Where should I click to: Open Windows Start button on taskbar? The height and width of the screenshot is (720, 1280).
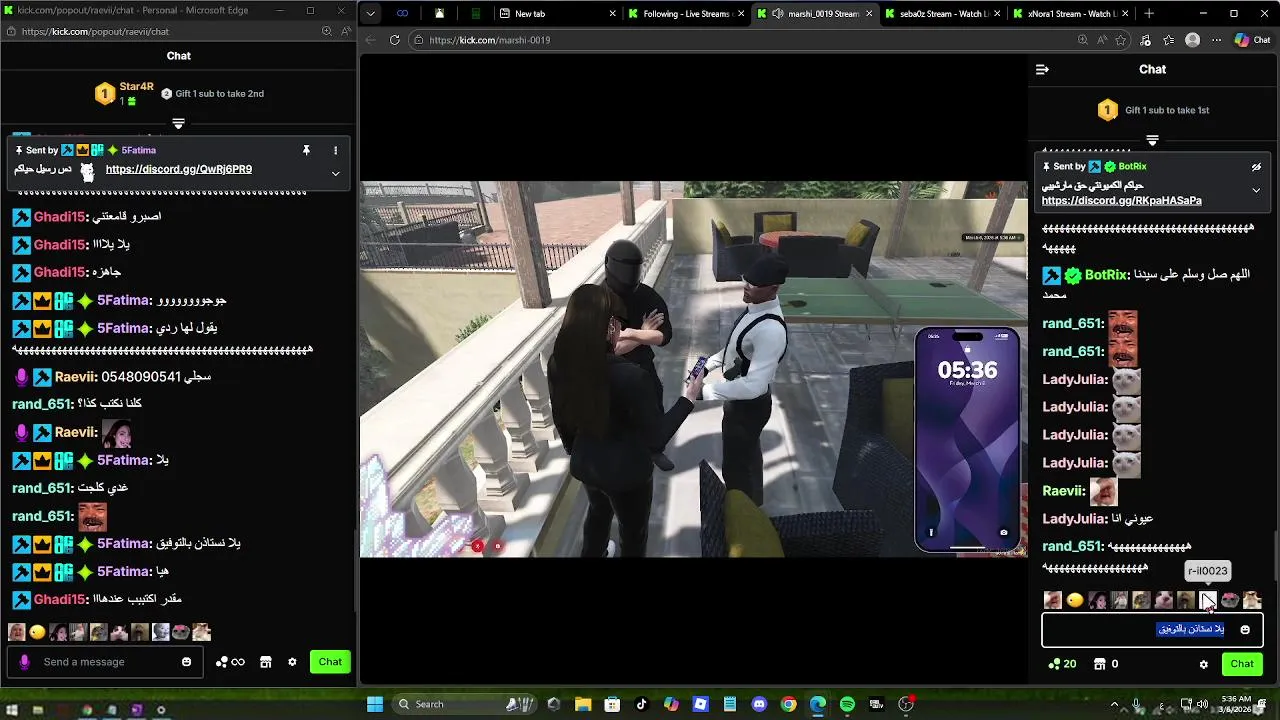pyautogui.click(x=375, y=704)
